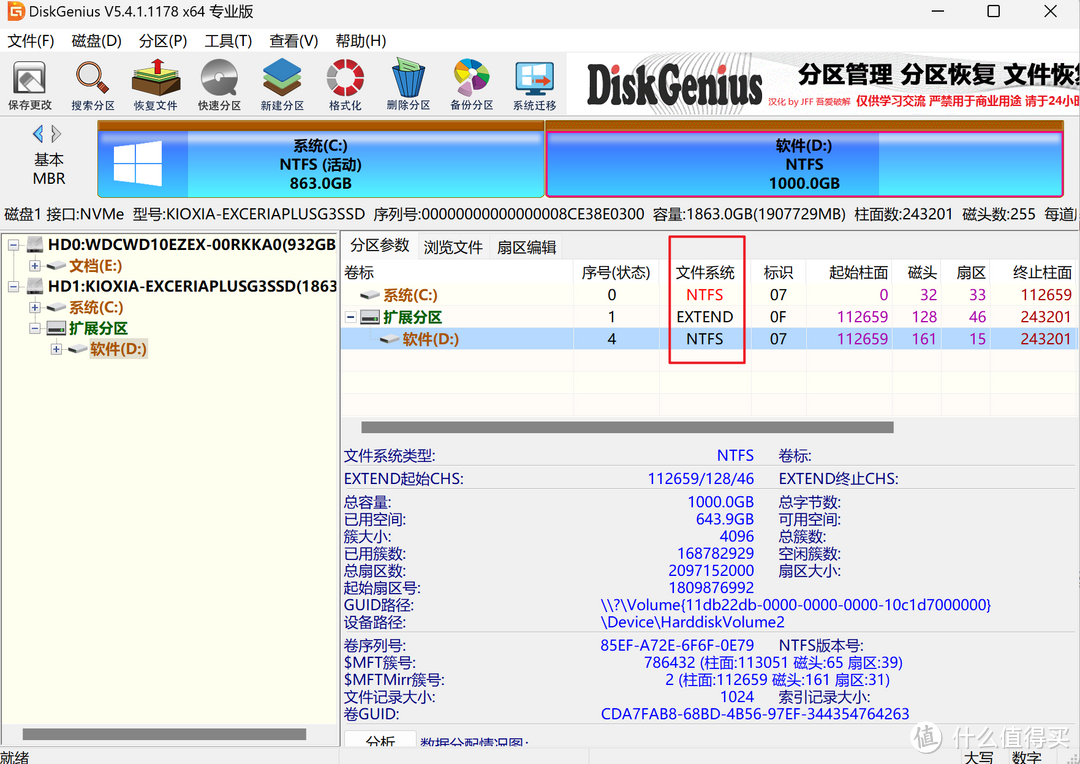1080x764 pixels.
Task: Select the 系统(C:) partition block graphic
Action: (320, 160)
